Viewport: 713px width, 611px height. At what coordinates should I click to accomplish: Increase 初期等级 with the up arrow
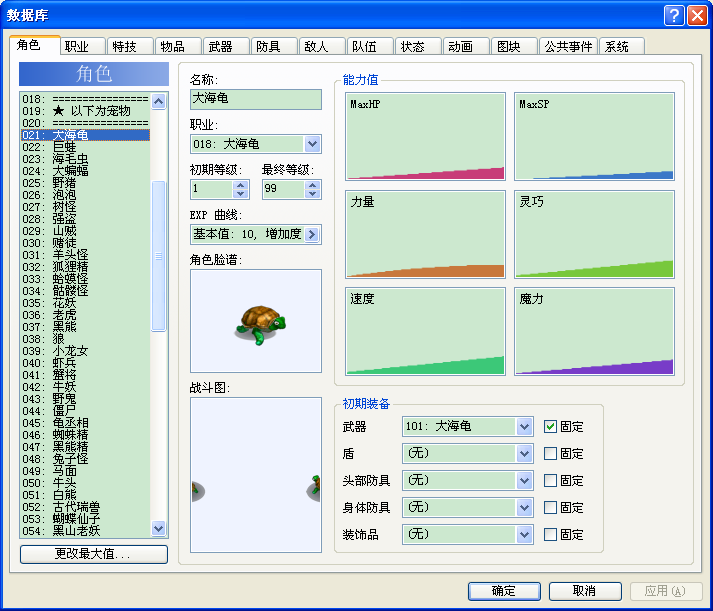click(241, 185)
